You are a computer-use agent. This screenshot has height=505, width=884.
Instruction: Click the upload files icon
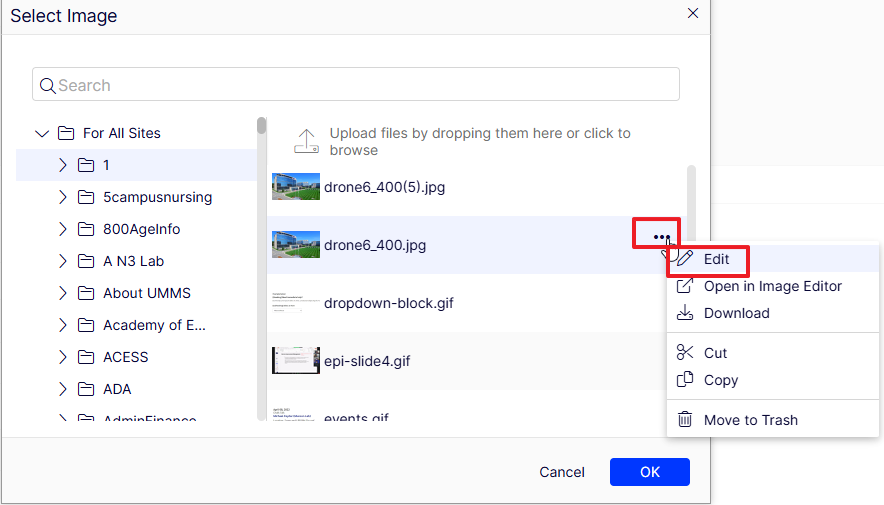pos(306,141)
